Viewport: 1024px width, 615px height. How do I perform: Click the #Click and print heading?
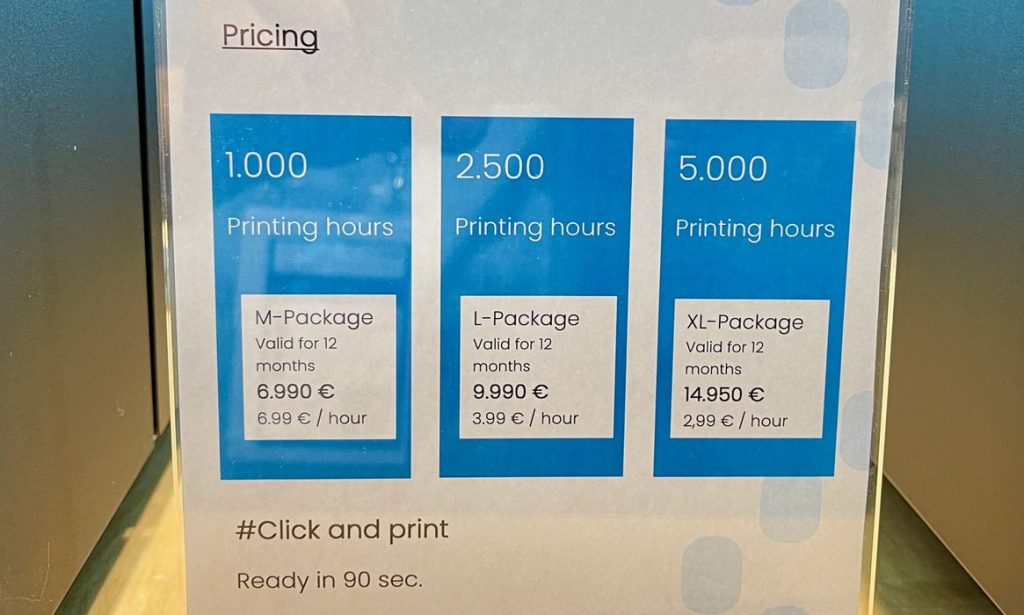342,530
